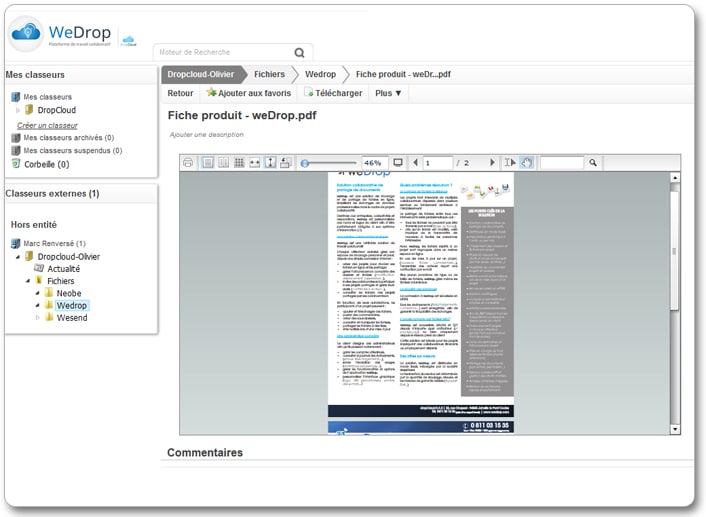Expand the Wesend folder arrow
The image size is (706, 517).
(37, 317)
